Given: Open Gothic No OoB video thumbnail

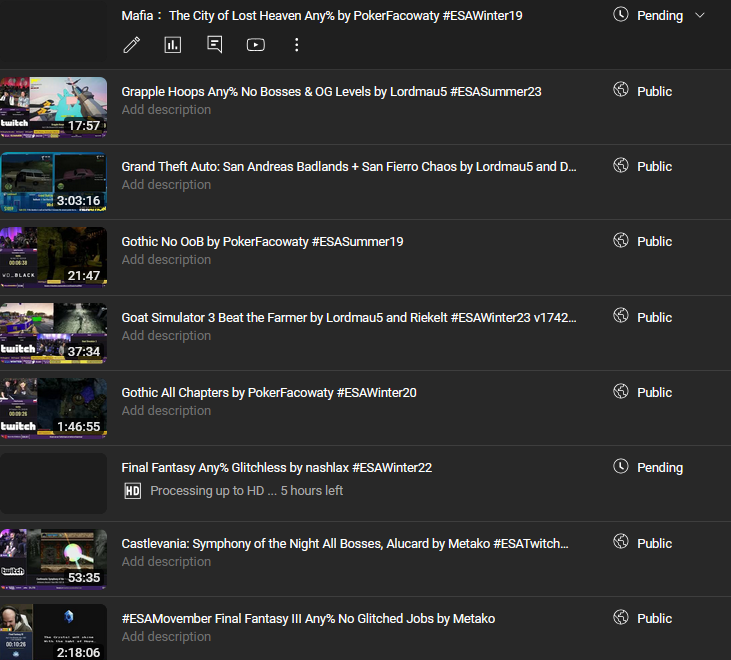Looking at the screenshot, I should [x=54, y=257].
